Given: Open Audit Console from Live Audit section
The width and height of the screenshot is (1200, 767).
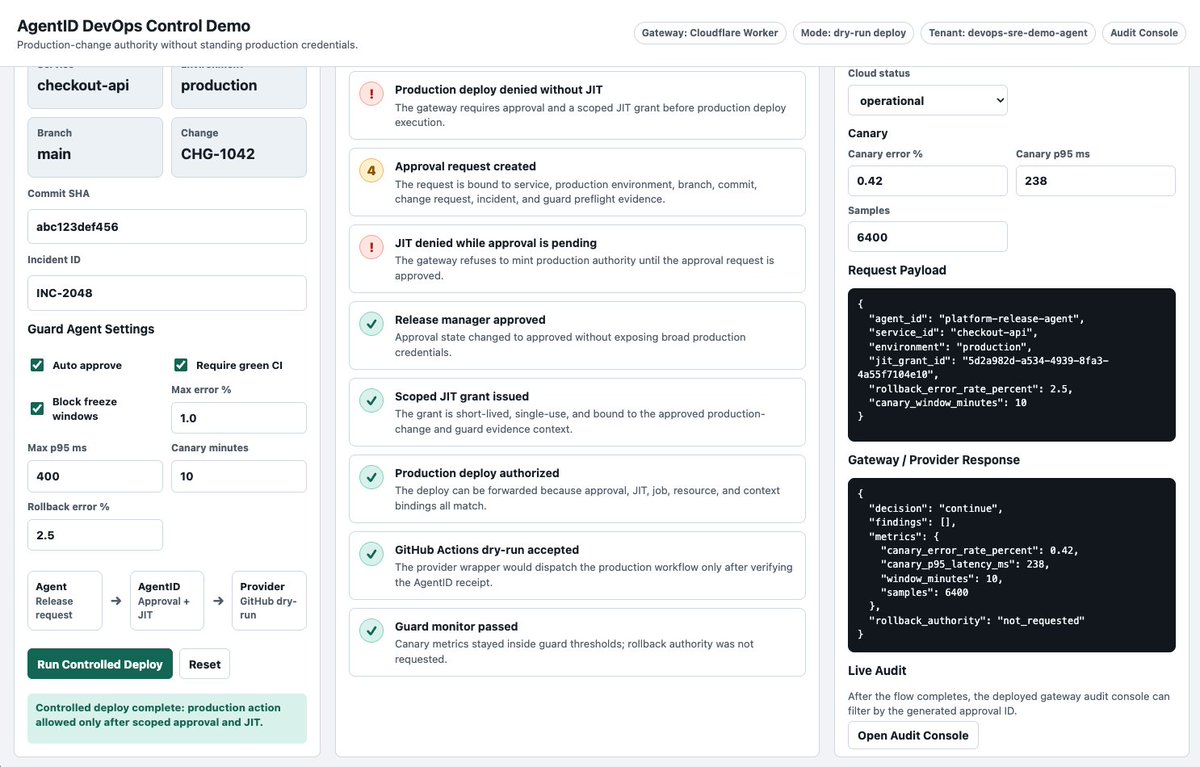Looking at the screenshot, I should pyautogui.click(x=913, y=735).
